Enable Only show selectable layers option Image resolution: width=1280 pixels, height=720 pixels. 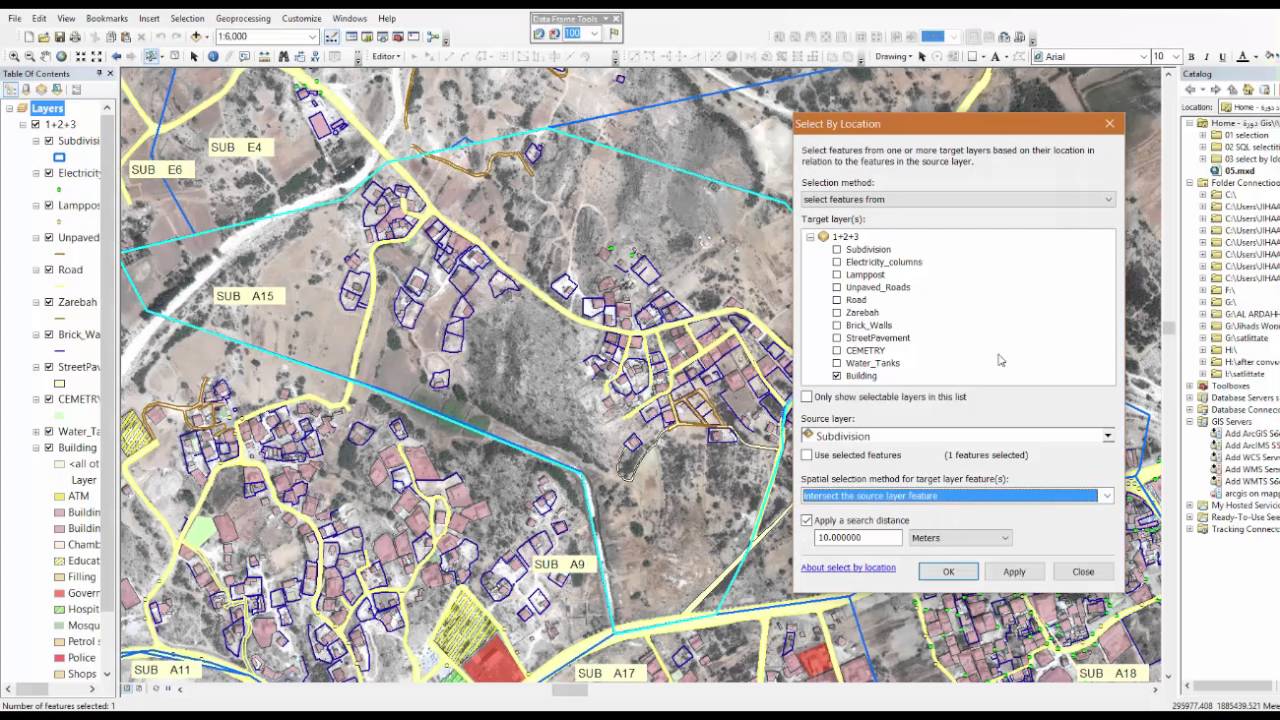click(x=807, y=397)
